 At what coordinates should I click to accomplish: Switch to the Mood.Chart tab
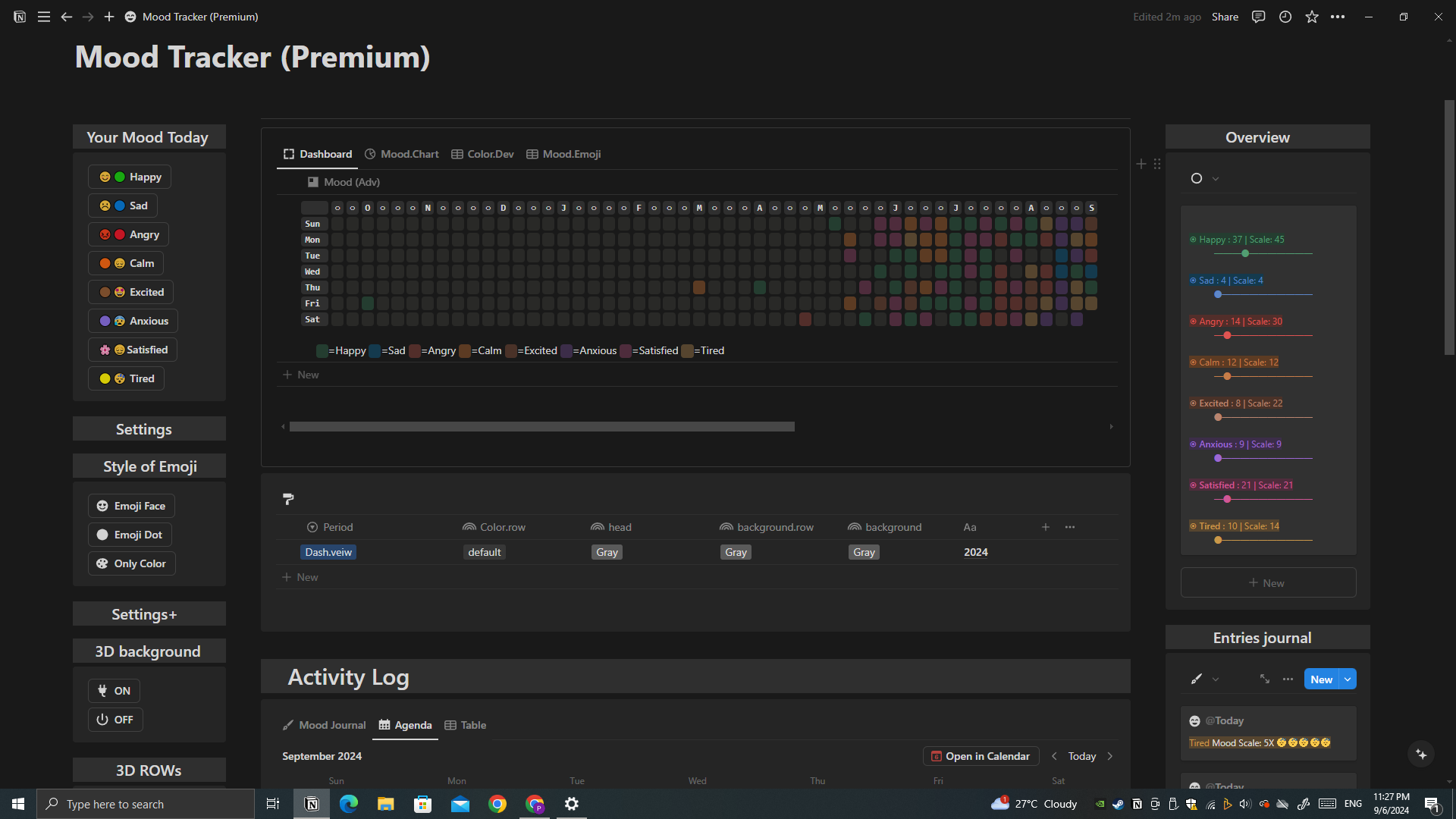[402, 154]
